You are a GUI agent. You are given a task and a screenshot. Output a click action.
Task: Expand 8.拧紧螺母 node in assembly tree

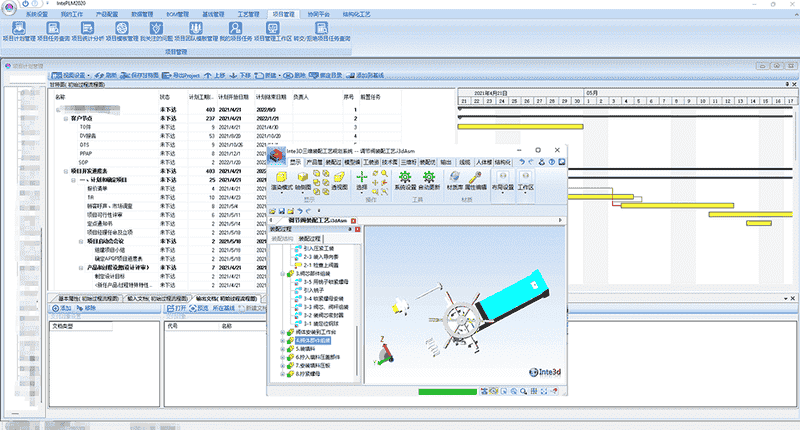point(283,374)
